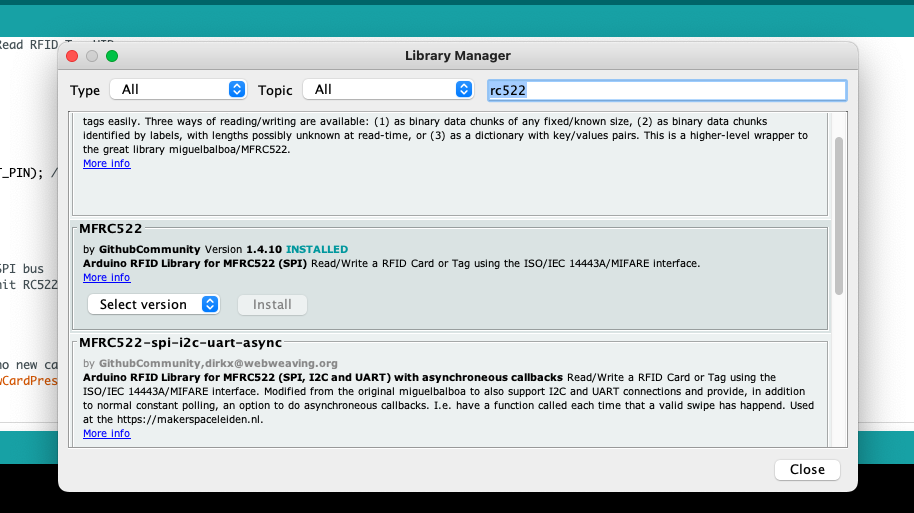Click the version 1.4.10 text
The height and width of the screenshot is (513, 914).
[264, 250]
